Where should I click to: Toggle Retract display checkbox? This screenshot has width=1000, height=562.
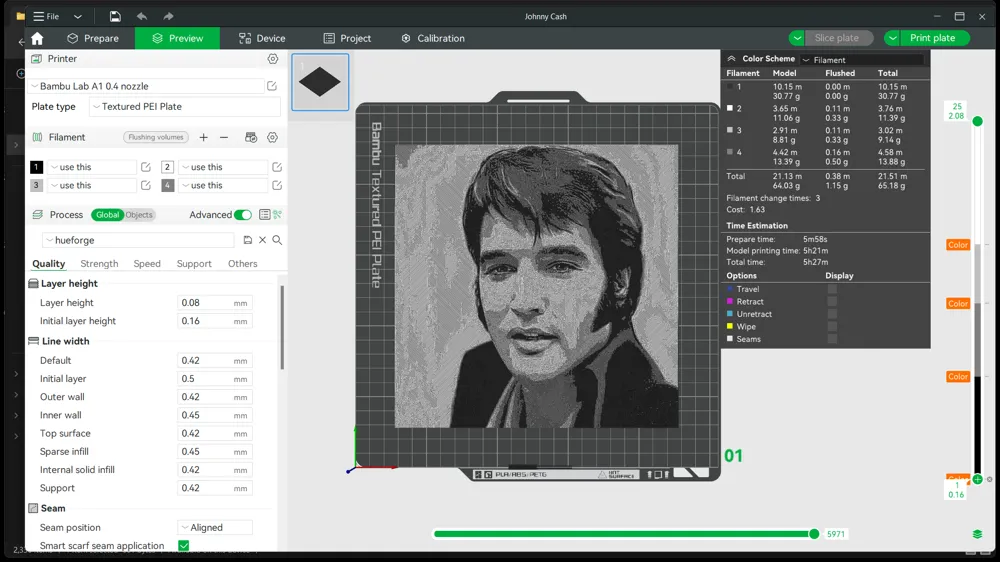point(832,302)
